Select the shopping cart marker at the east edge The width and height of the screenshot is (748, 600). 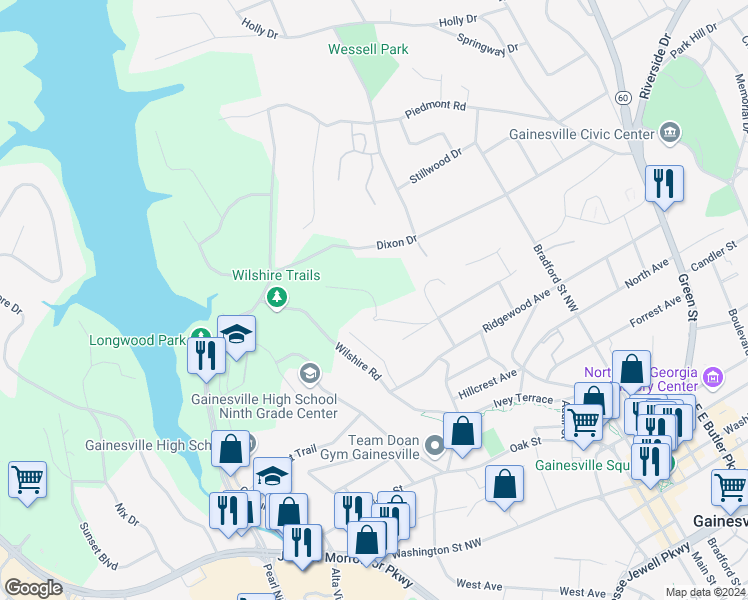click(x=730, y=488)
